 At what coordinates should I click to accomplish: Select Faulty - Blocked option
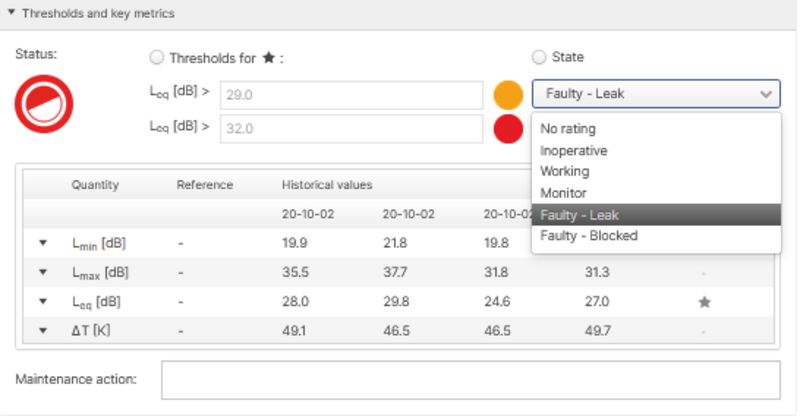(588, 236)
